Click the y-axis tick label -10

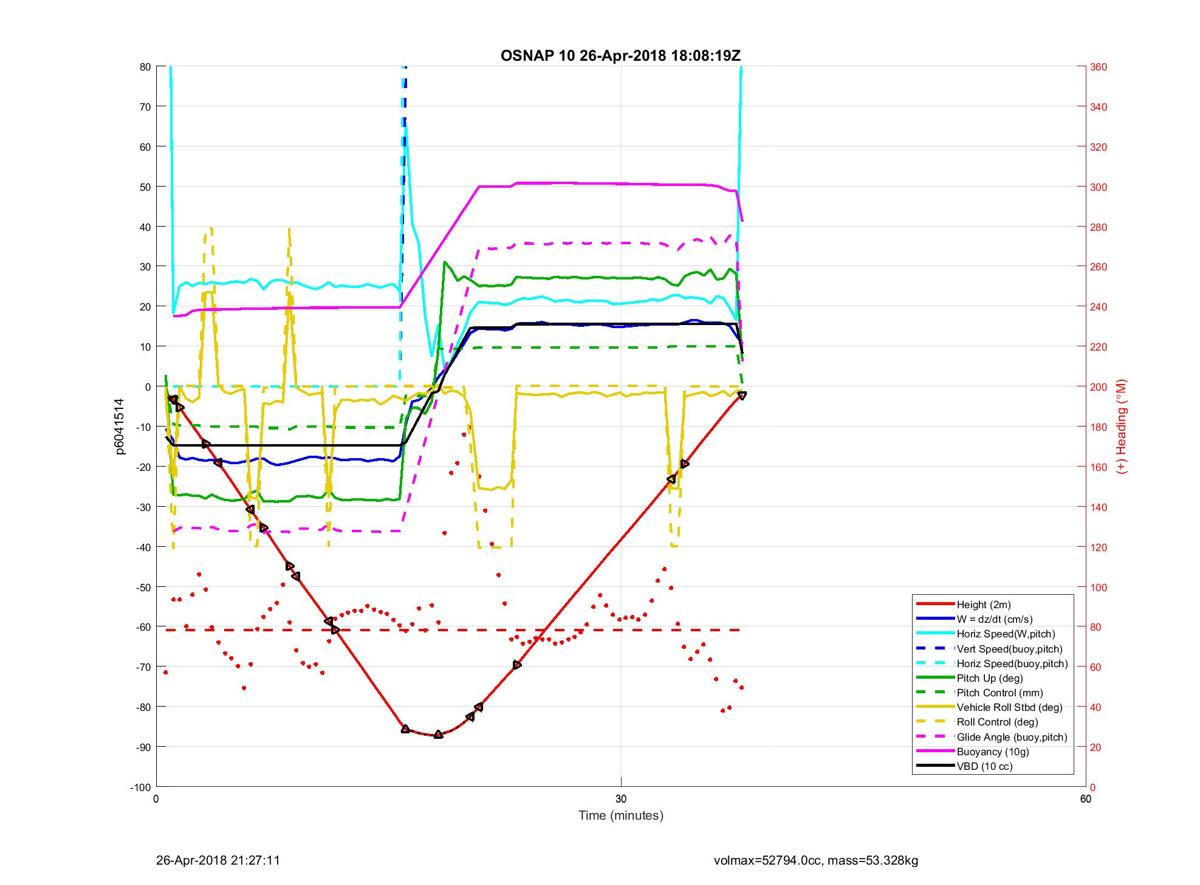coord(142,427)
